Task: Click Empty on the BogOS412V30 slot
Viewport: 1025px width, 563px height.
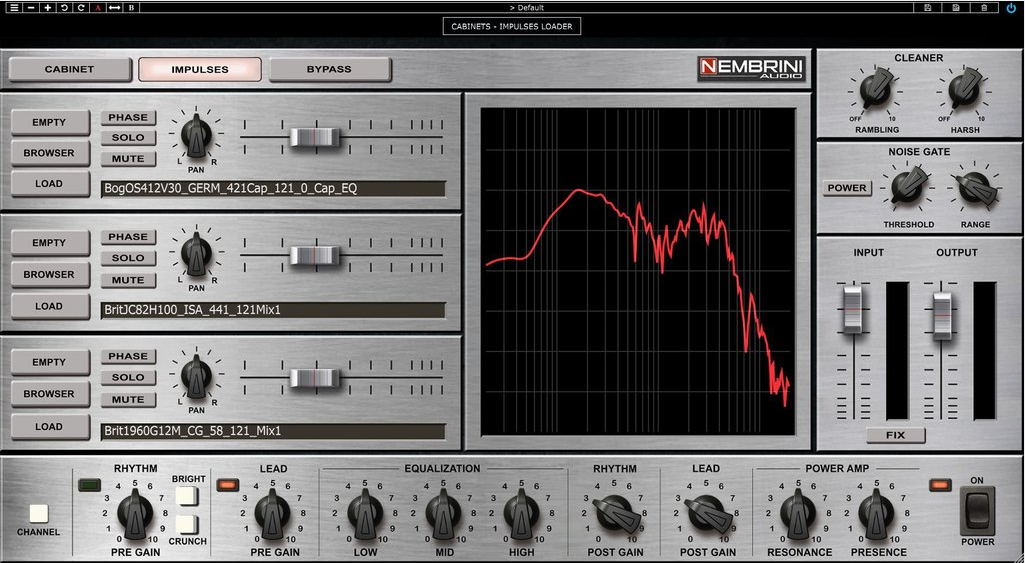Action: (50, 123)
